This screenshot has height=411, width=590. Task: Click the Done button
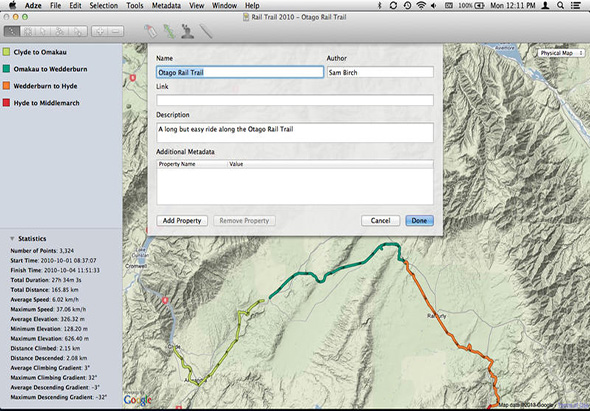coord(420,221)
